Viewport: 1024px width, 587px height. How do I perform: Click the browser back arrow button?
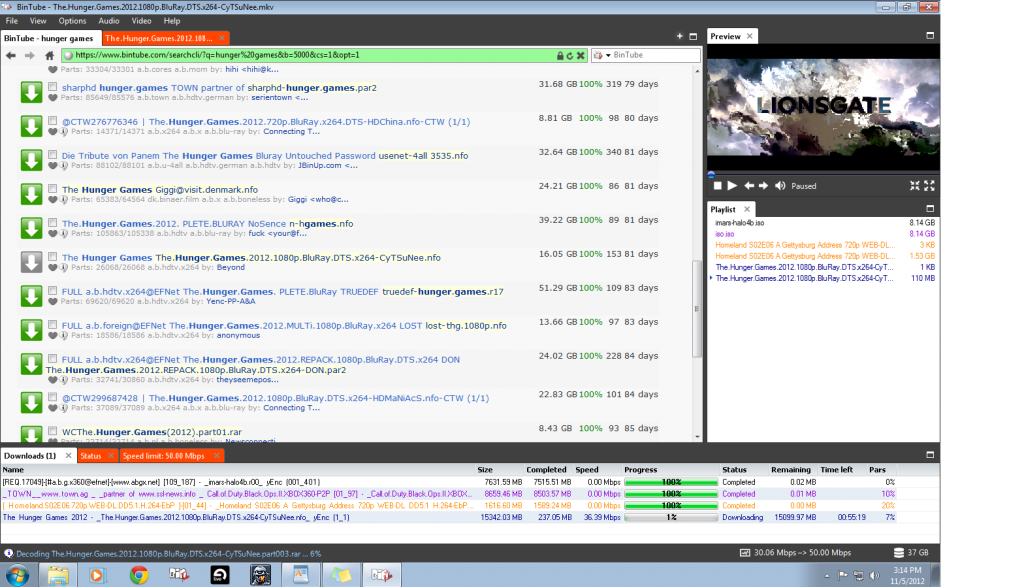[x=11, y=55]
